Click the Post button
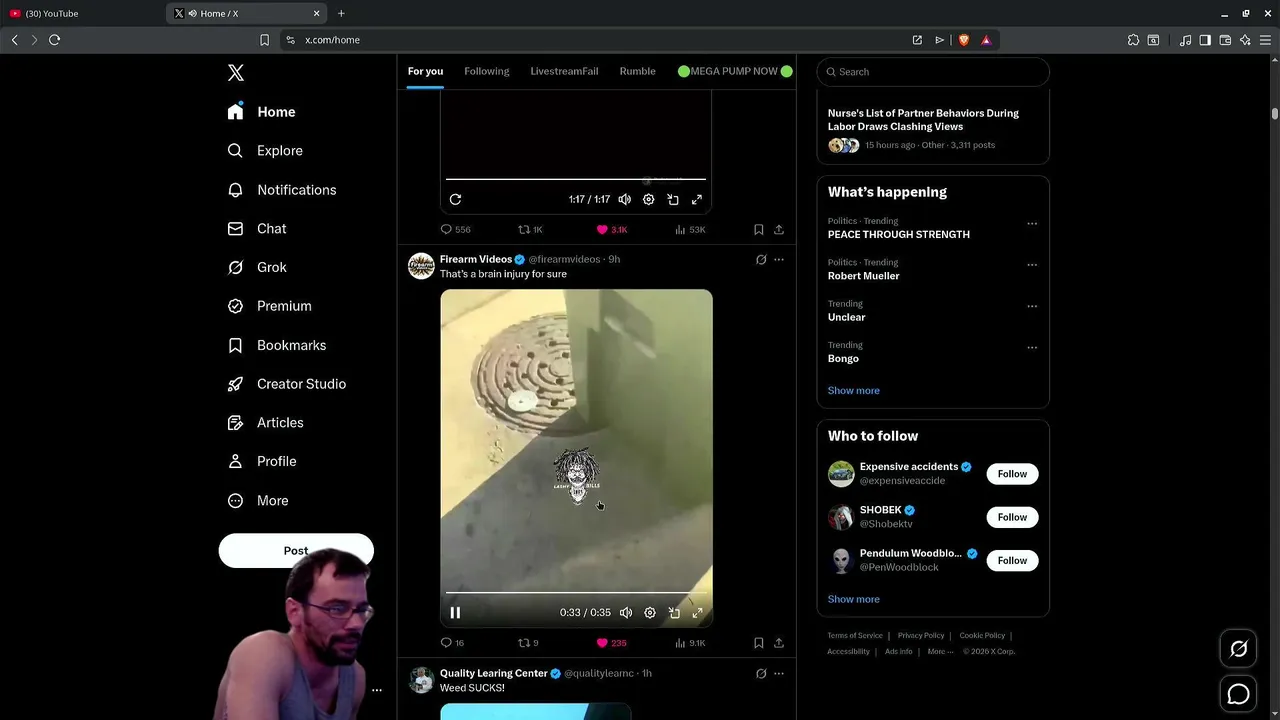1280x720 pixels. 296,550
